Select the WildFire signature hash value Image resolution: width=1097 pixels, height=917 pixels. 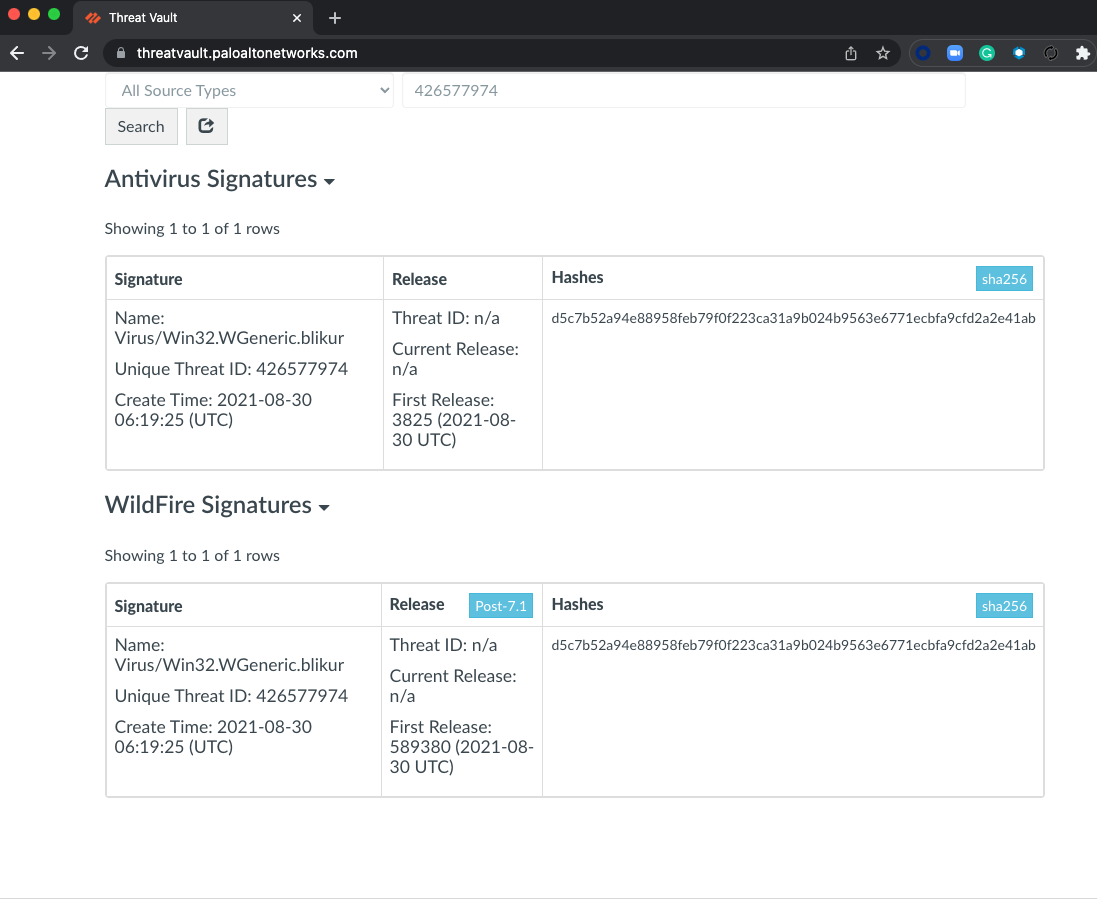coord(793,645)
